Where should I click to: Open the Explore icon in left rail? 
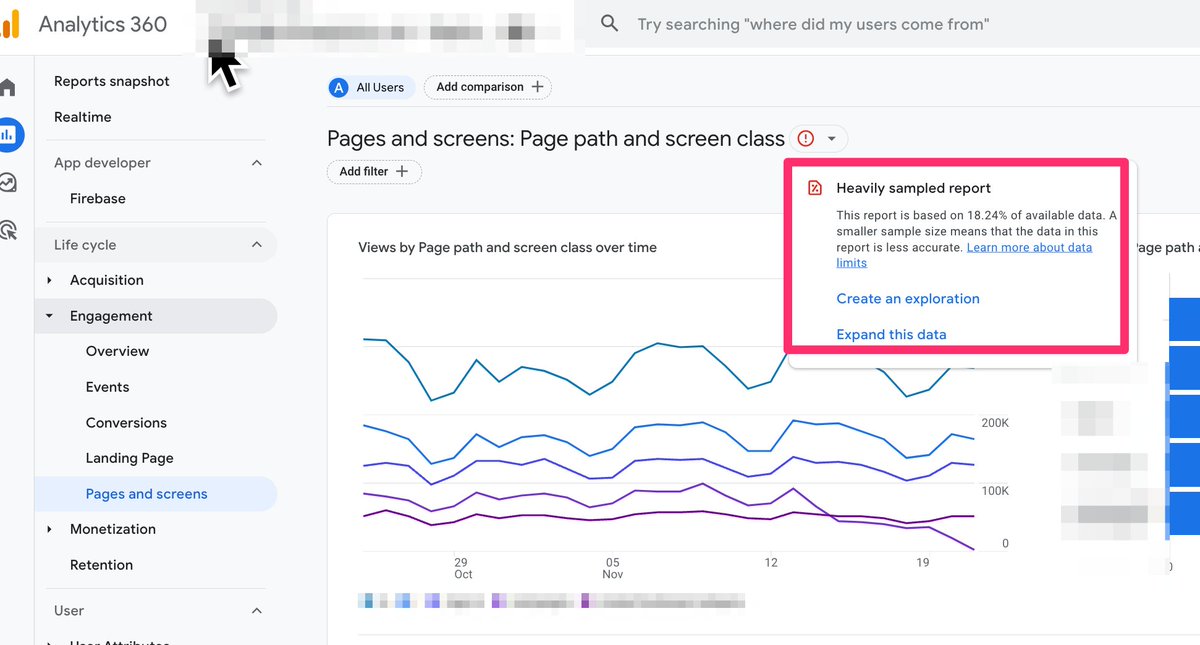point(8,183)
